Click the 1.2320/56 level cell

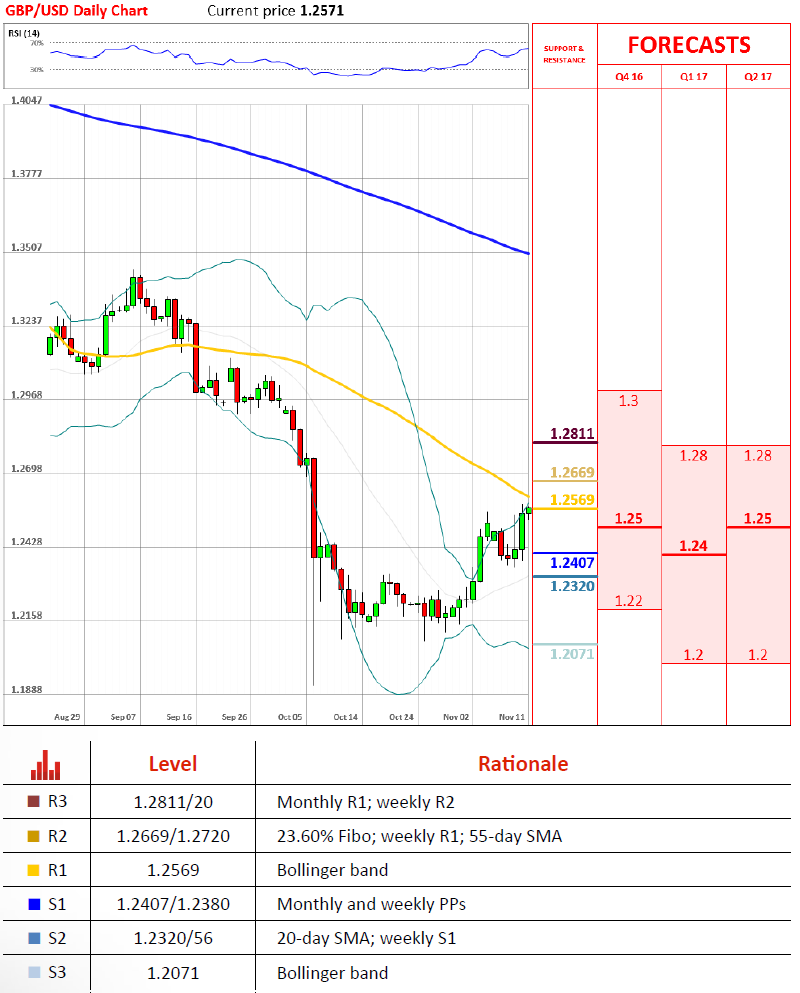coord(173,939)
